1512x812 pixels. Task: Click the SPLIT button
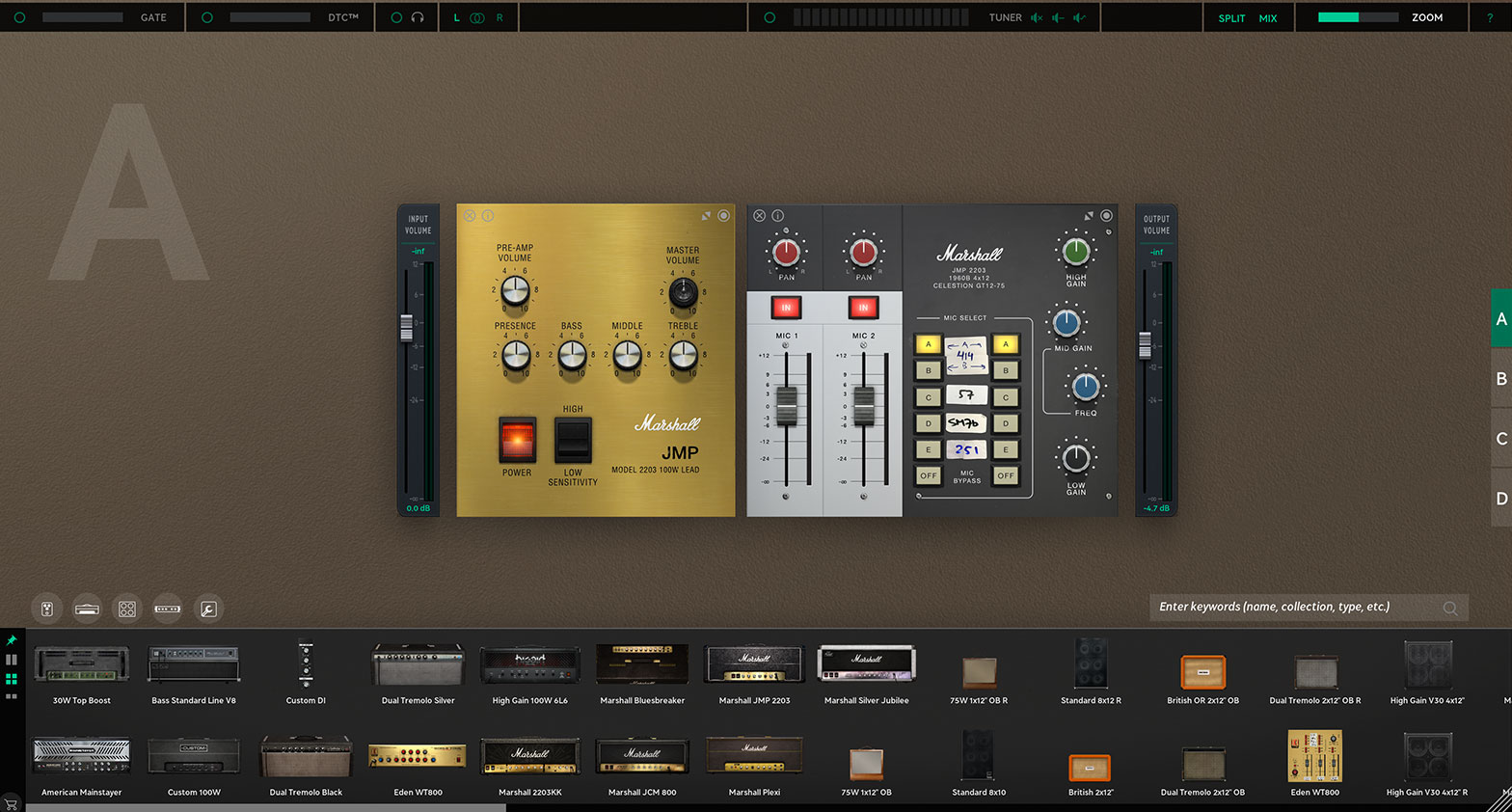coord(1231,18)
